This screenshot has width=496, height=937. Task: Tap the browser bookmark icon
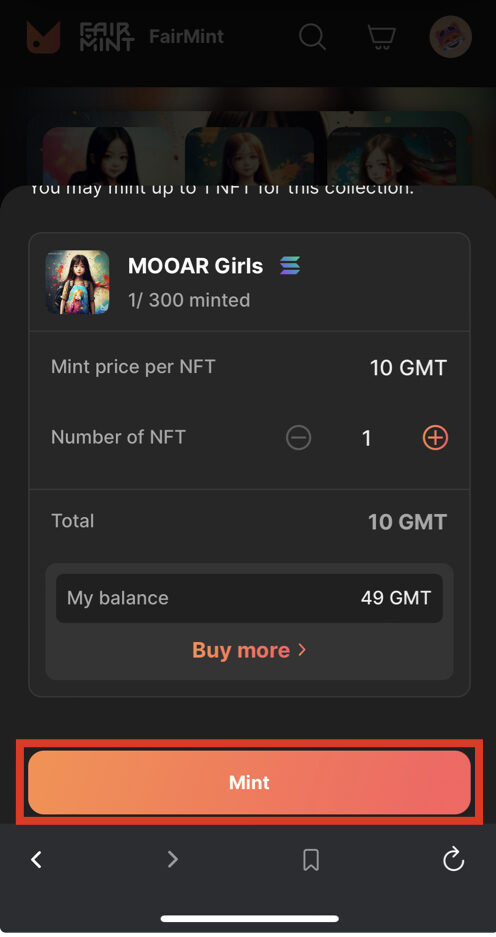(x=311, y=860)
